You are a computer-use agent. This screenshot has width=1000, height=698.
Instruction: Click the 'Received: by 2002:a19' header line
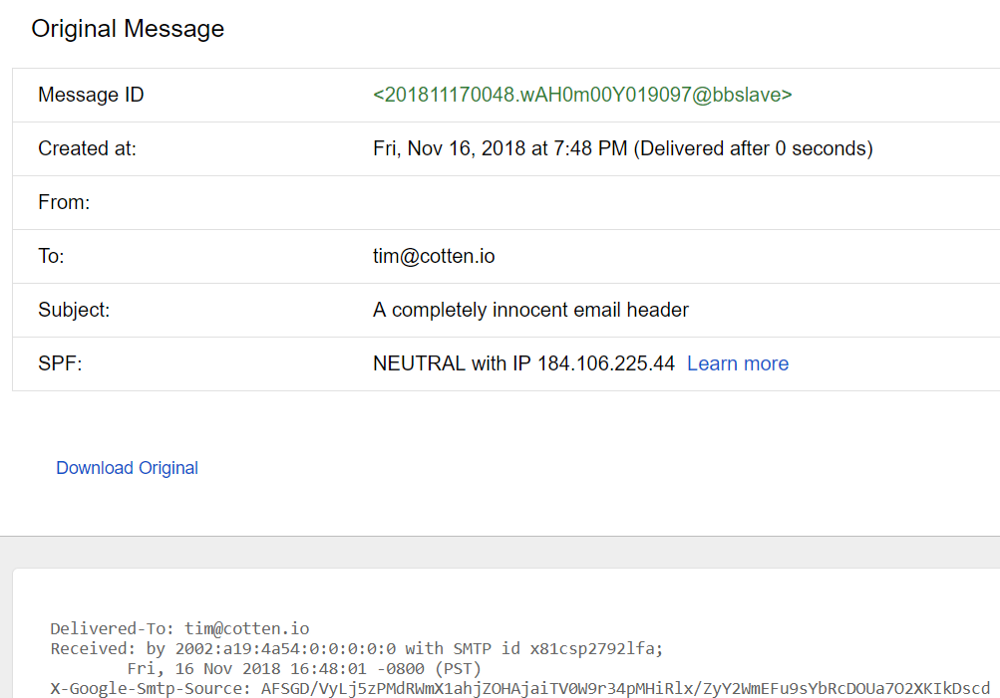click(x=356, y=649)
